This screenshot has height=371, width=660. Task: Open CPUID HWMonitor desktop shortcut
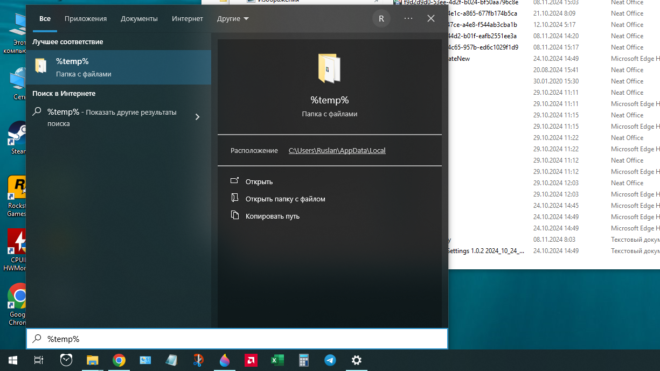point(17,250)
